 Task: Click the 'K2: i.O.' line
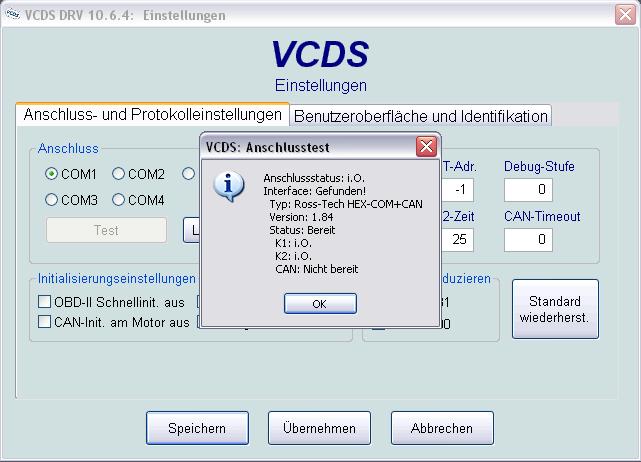[294, 256]
